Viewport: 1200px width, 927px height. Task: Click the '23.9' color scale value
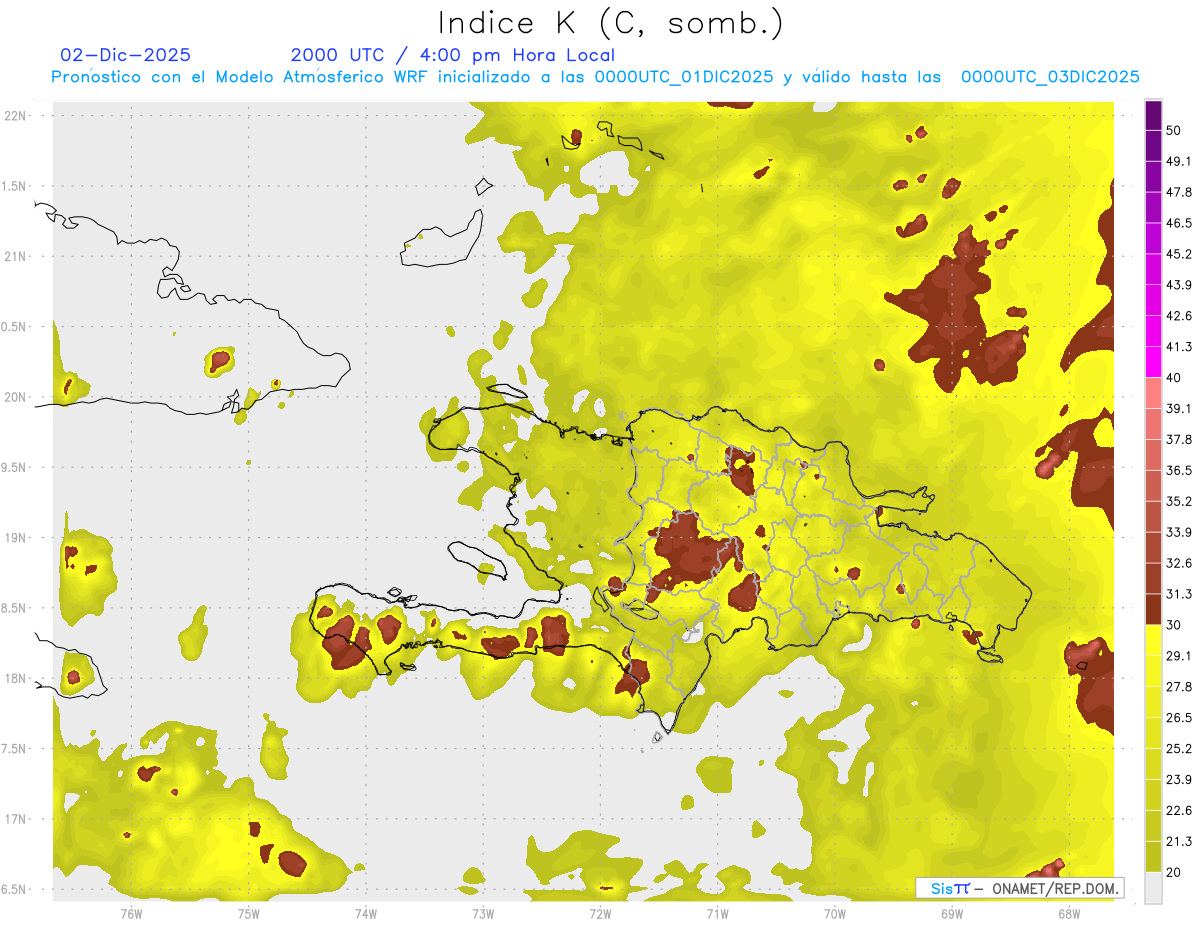pyautogui.click(x=1179, y=779)
